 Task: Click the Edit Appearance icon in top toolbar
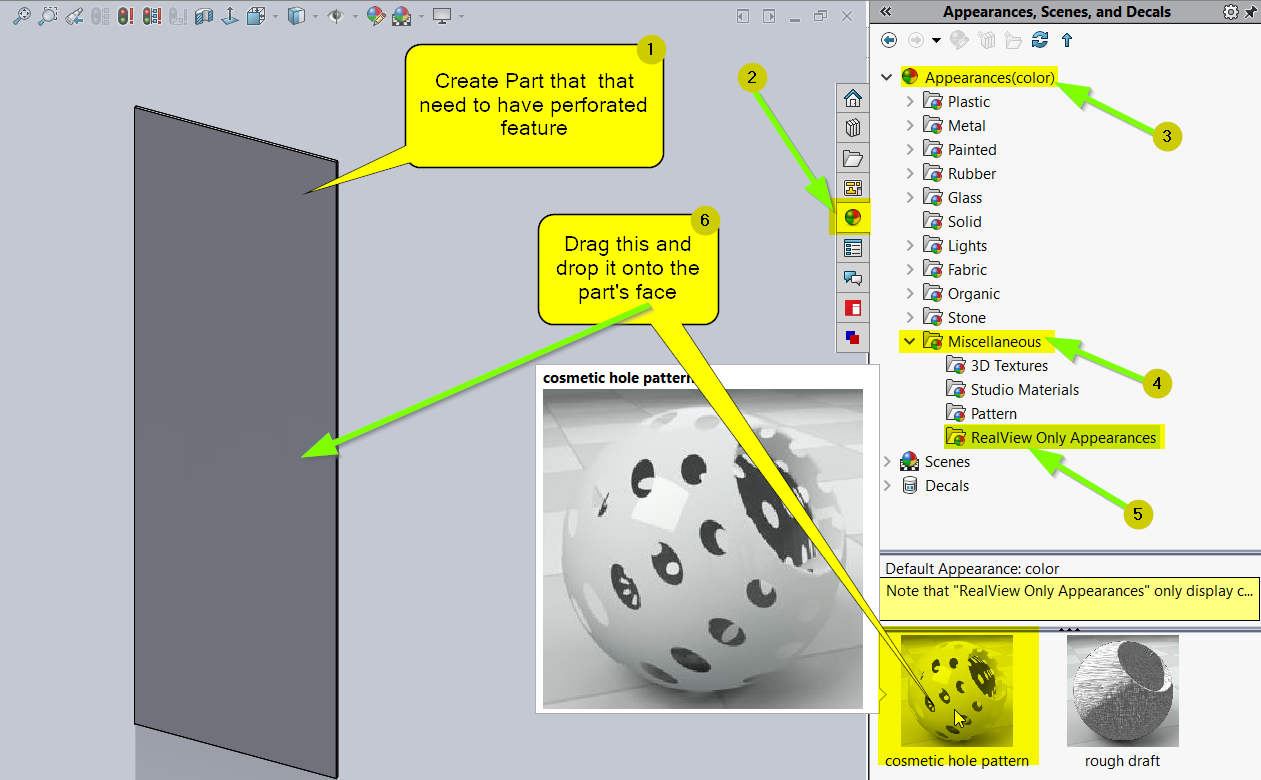tap(376, 16)
